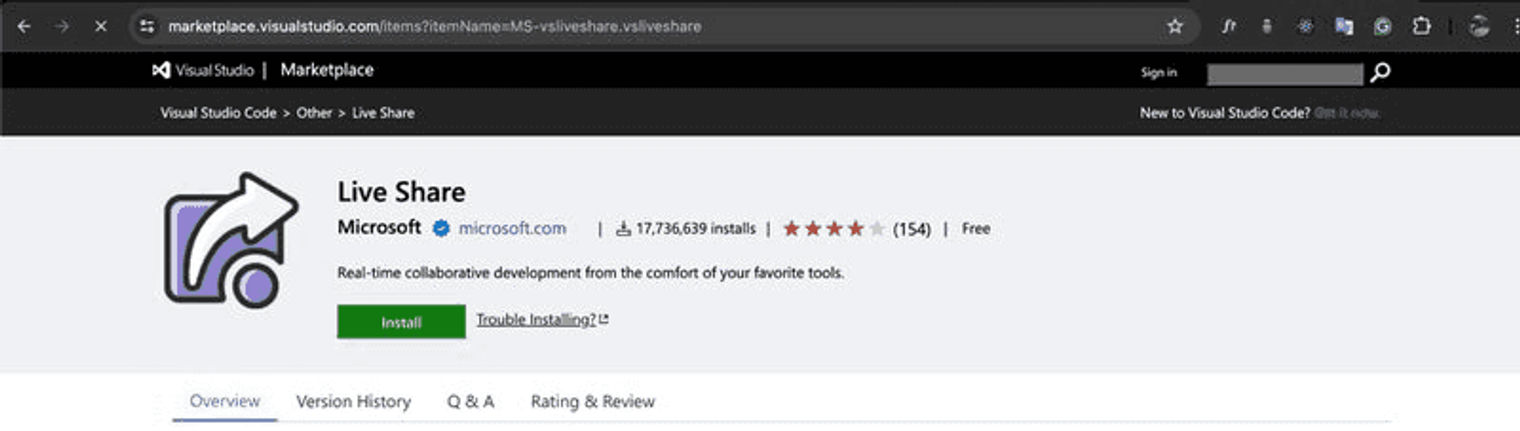Image resolution: width=1520 pixels, height=431 pixels.
Task: Click the 'Live Share' title heading
Action: click(x=401, y=191)
